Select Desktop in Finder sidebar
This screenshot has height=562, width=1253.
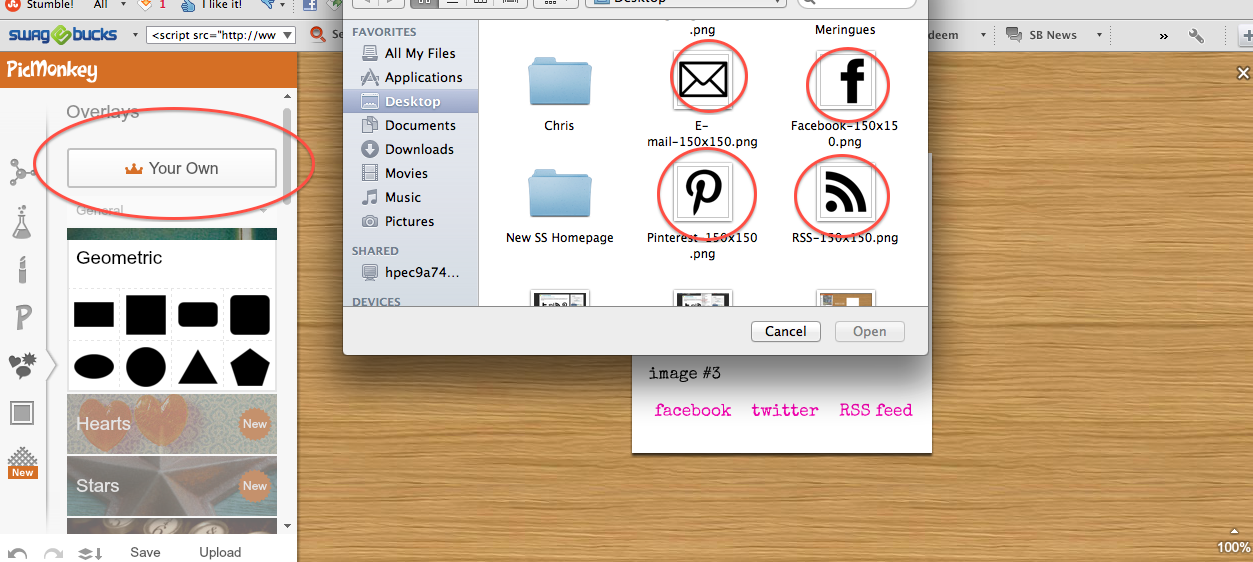click(x=410, y=101)
